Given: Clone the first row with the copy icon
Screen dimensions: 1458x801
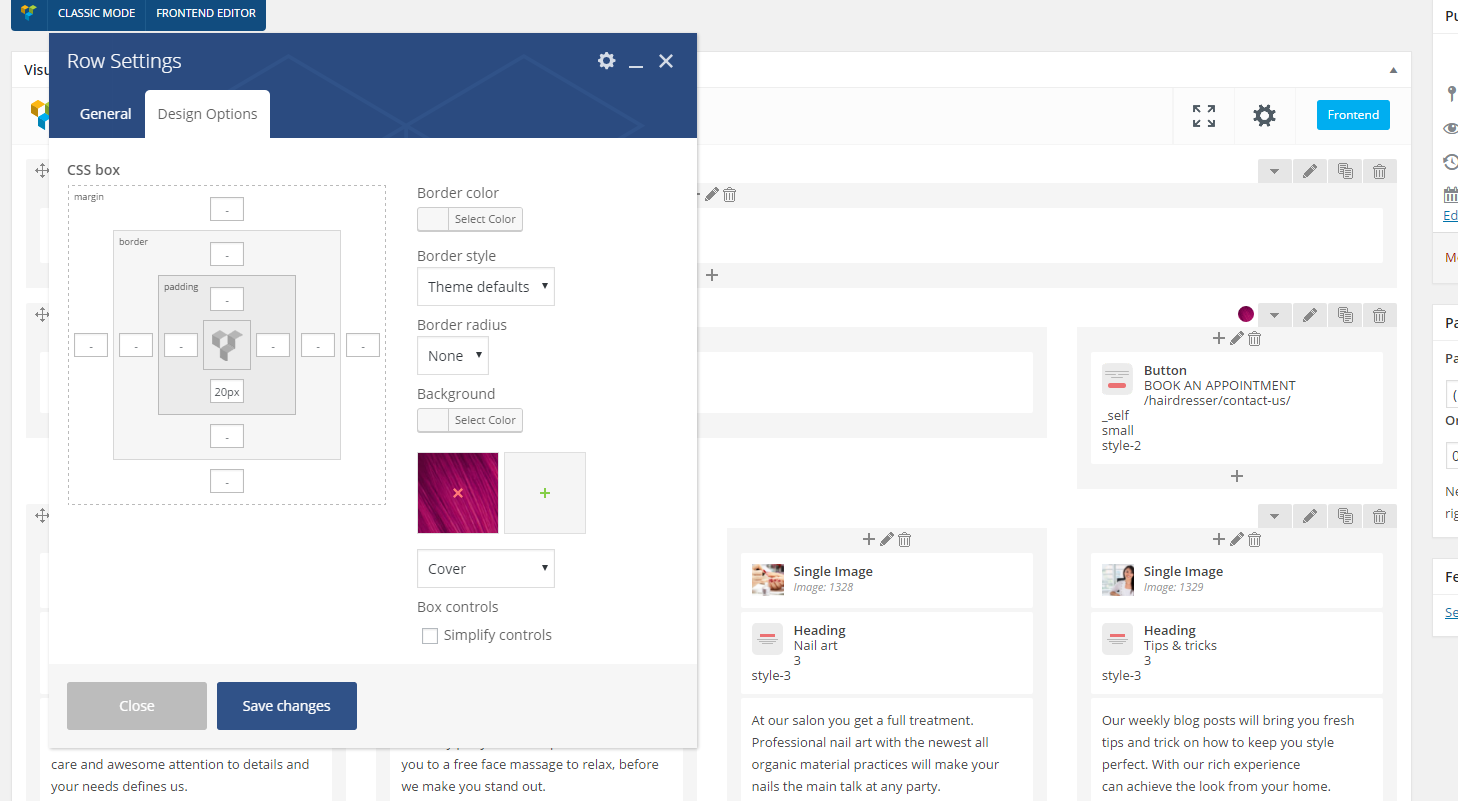Looking at the screenshot, I should click(1345, 171).
